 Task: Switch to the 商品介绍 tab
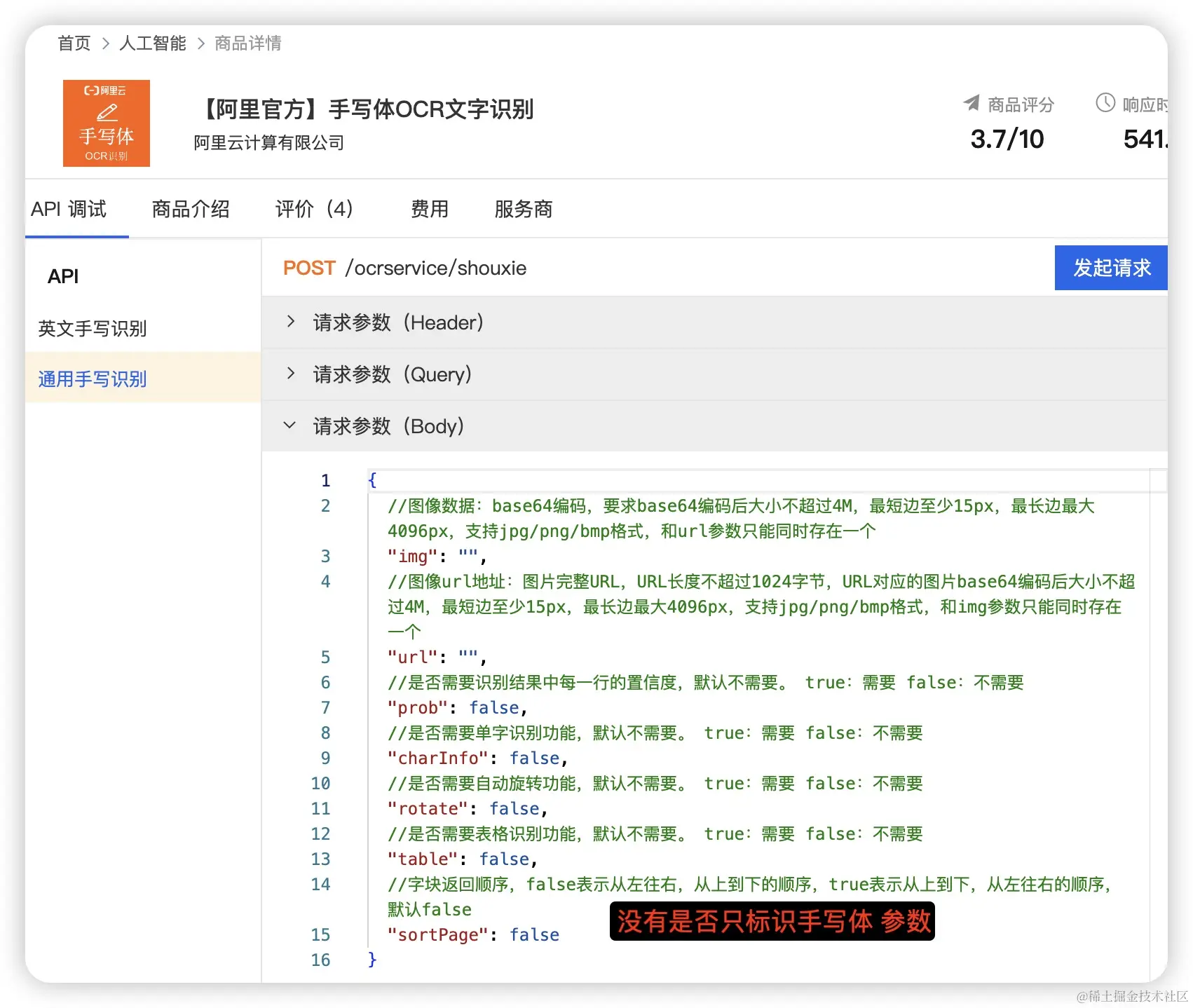191,209
